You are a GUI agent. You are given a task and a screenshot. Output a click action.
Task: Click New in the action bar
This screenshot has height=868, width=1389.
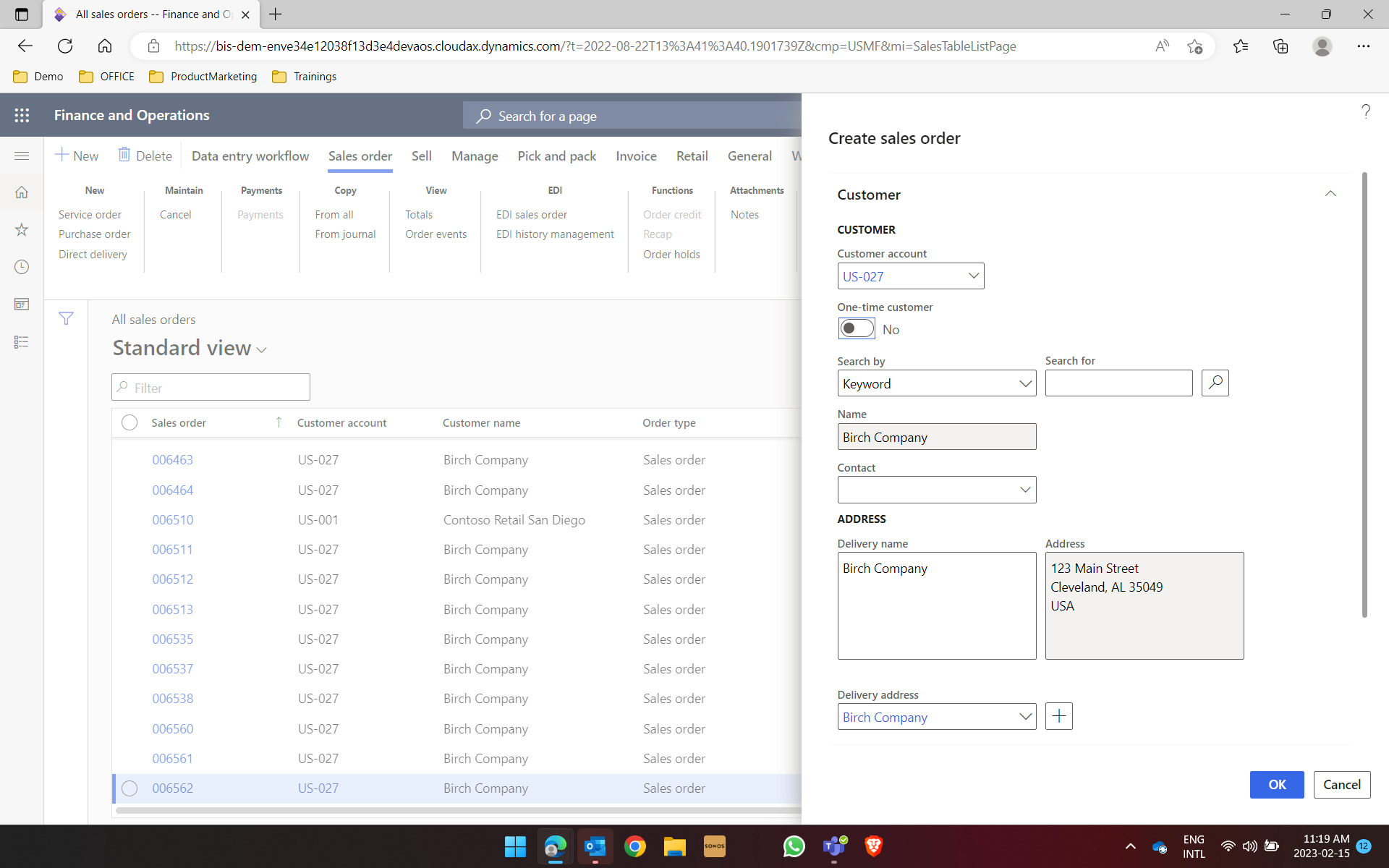(x=77, y=156)
